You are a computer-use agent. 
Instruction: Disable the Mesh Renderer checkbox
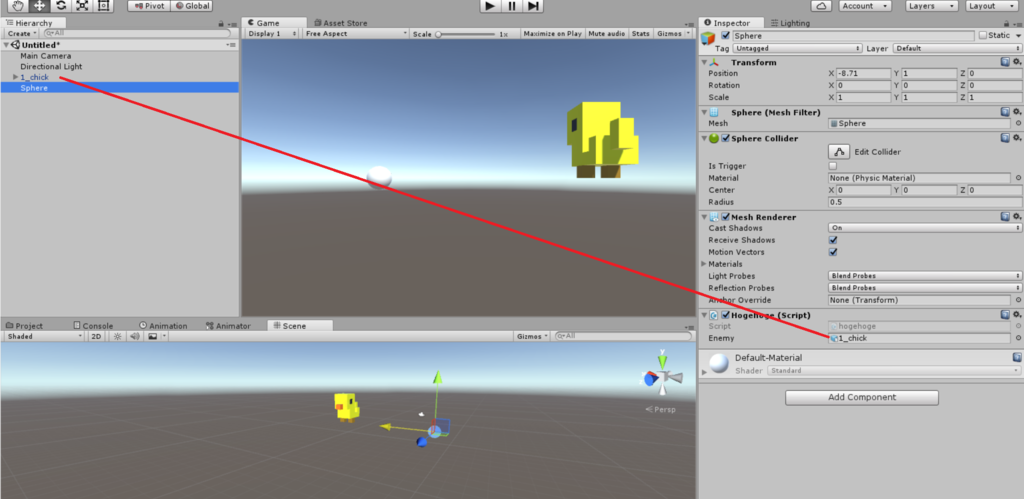click(x=726, y=217)
